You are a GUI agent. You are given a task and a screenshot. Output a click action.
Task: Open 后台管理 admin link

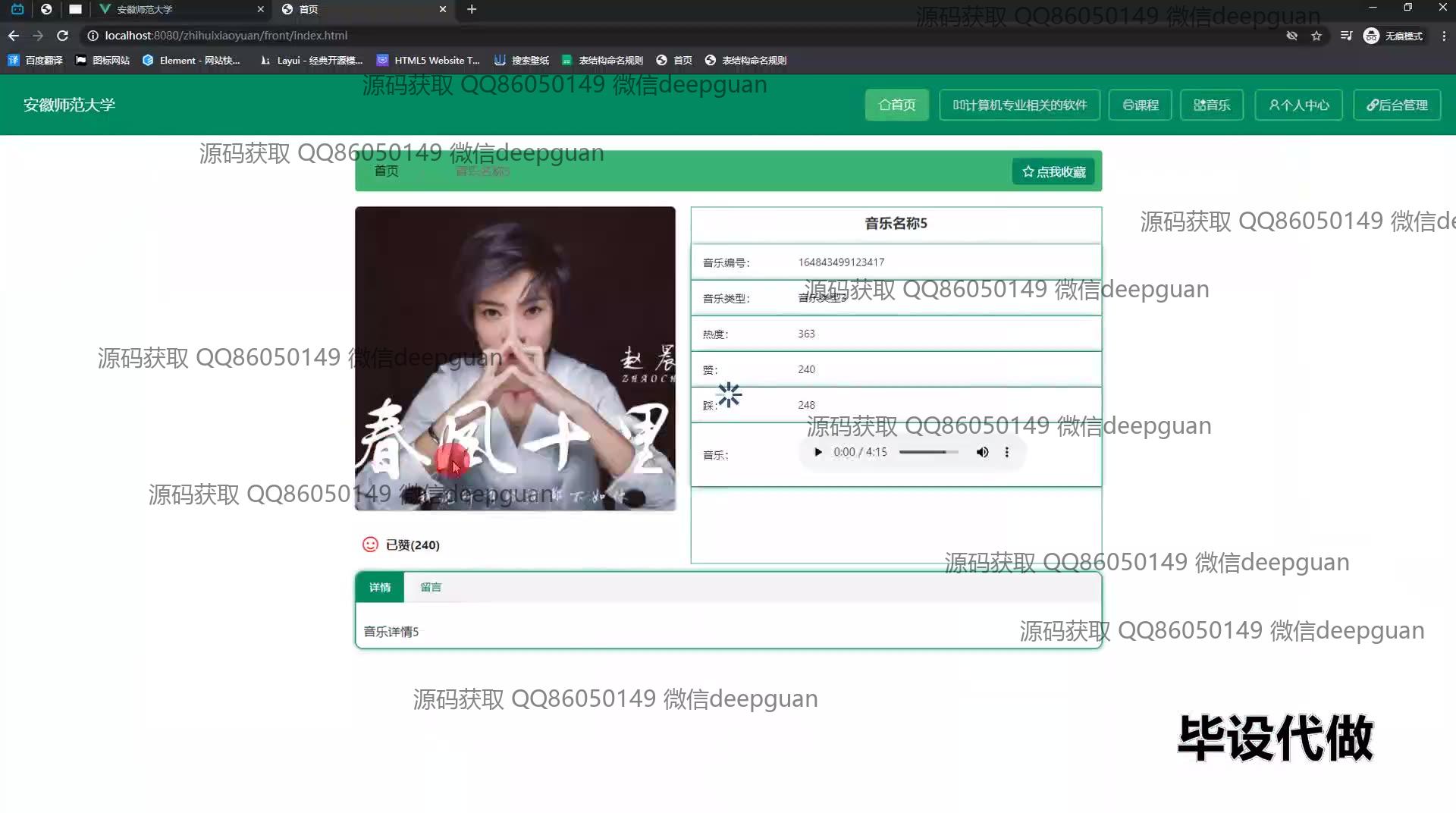click(1396, 105)
